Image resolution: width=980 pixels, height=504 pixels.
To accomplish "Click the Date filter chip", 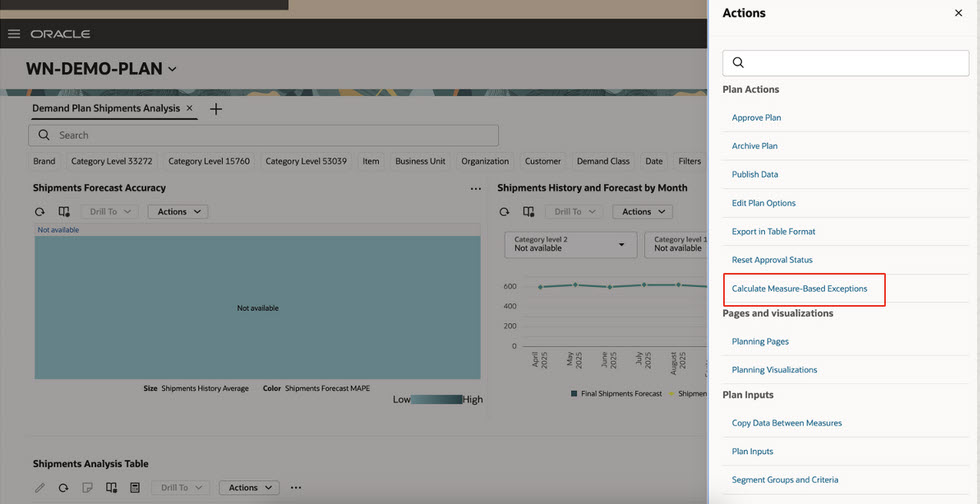I will pyautogui.click(x=654, y=161).
